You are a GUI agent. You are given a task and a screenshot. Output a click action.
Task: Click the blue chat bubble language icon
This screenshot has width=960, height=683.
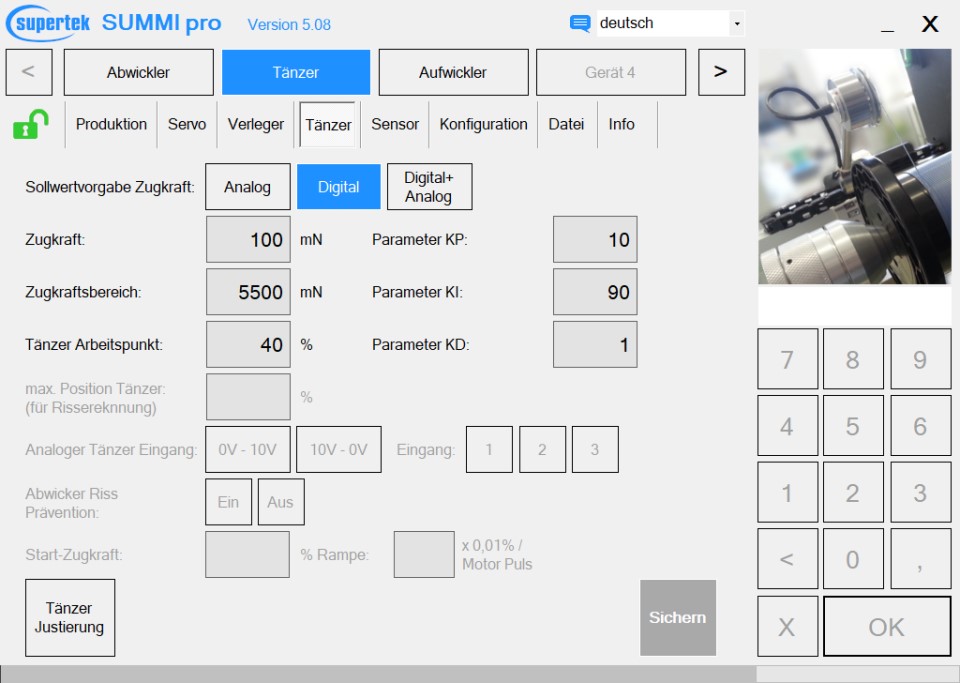579,24
